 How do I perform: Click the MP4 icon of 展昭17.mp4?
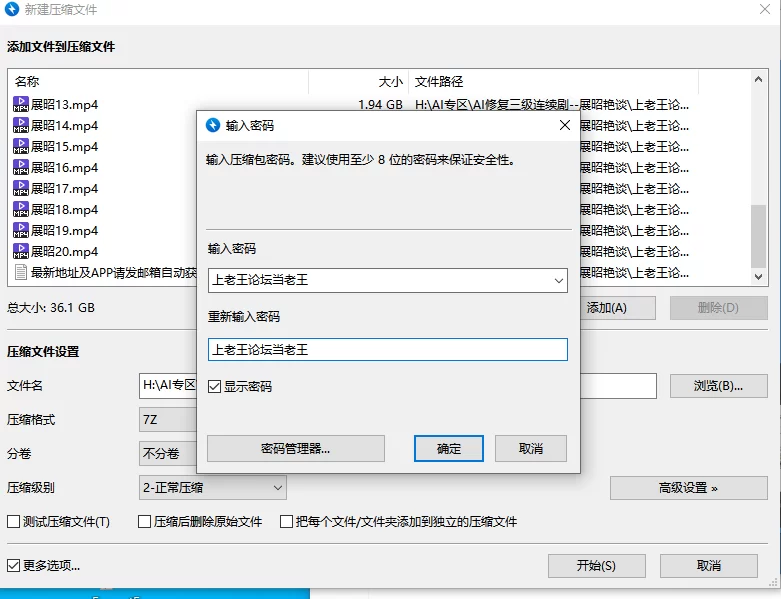pos(20,188)
